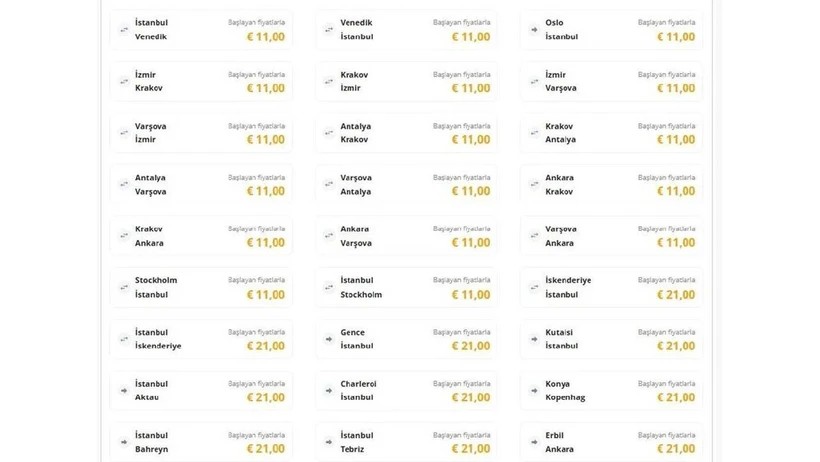Click the €21,00 price for İskenderiye to İstanbul
The image size is (820, 462).
(676, 295)
